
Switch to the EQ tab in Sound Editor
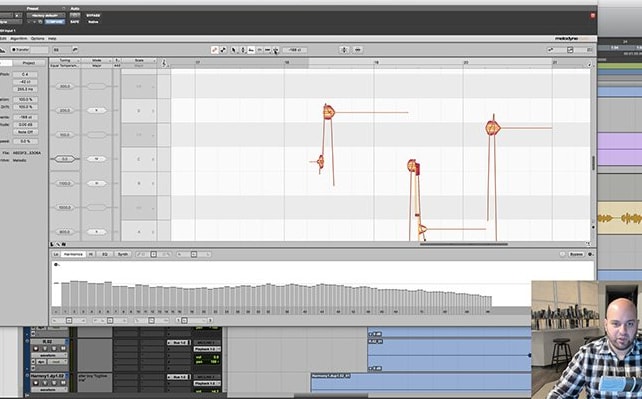pos(104,254)
